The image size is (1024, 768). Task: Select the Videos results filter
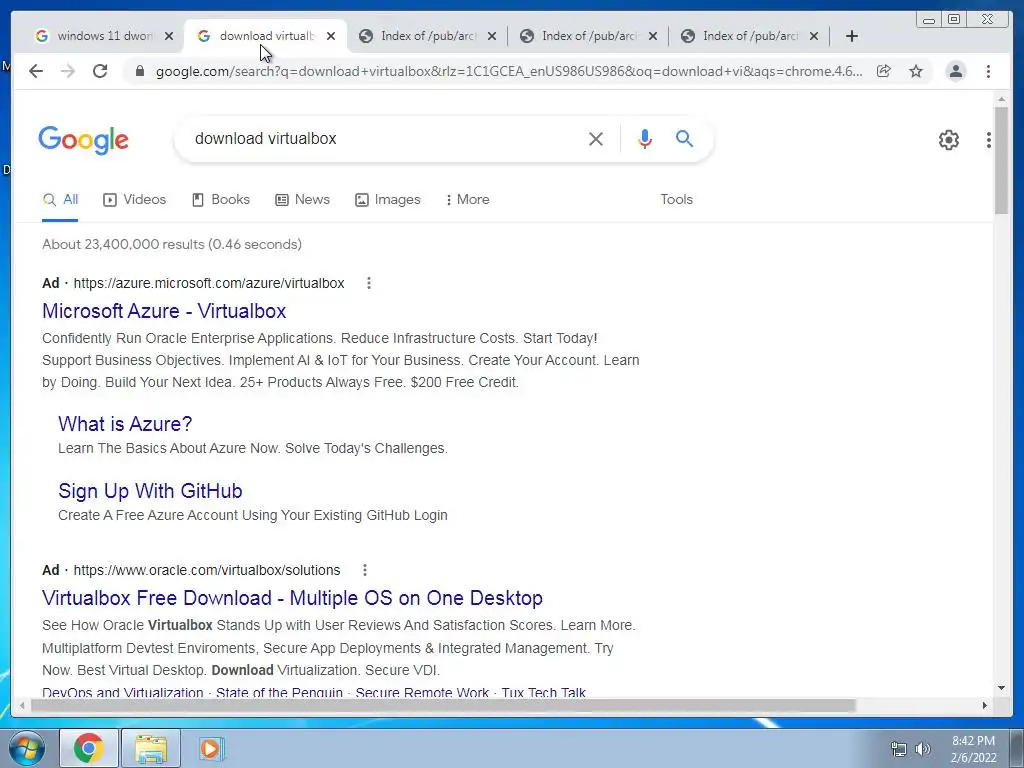tap(135, 200)
